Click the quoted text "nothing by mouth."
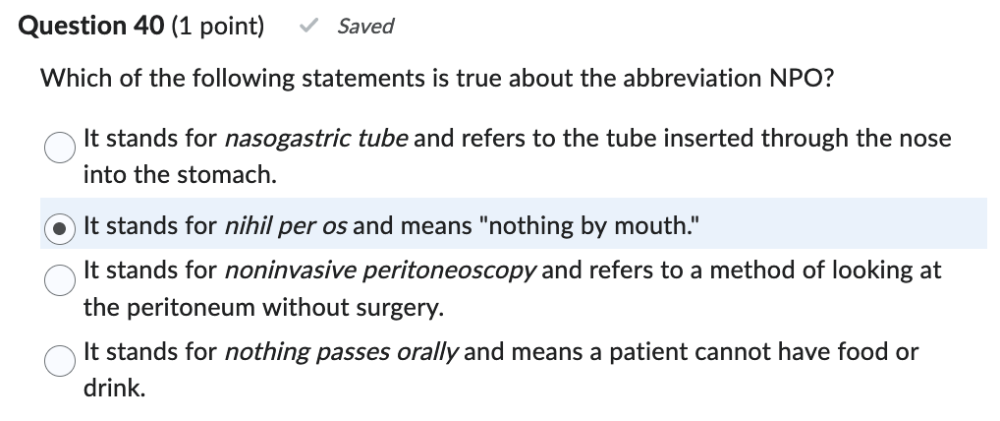This screenshot has height=421, width=1000. (586, 226)
